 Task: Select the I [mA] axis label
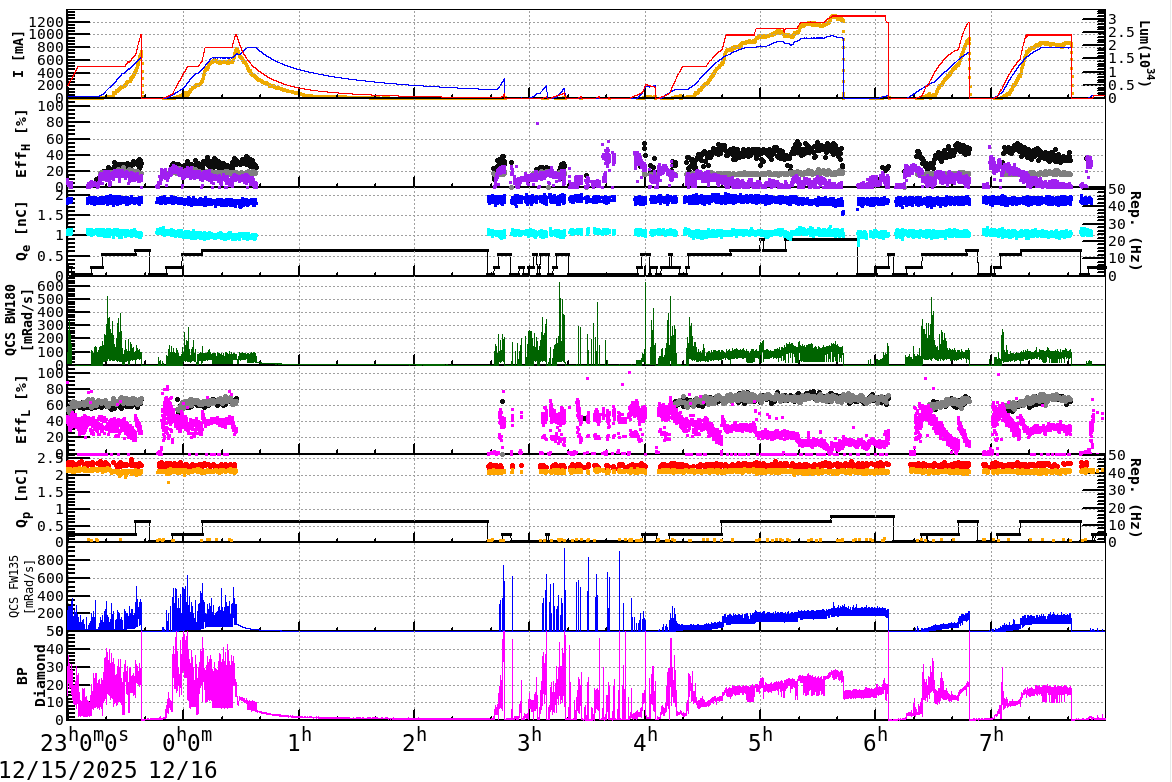(x=18, y=55)
